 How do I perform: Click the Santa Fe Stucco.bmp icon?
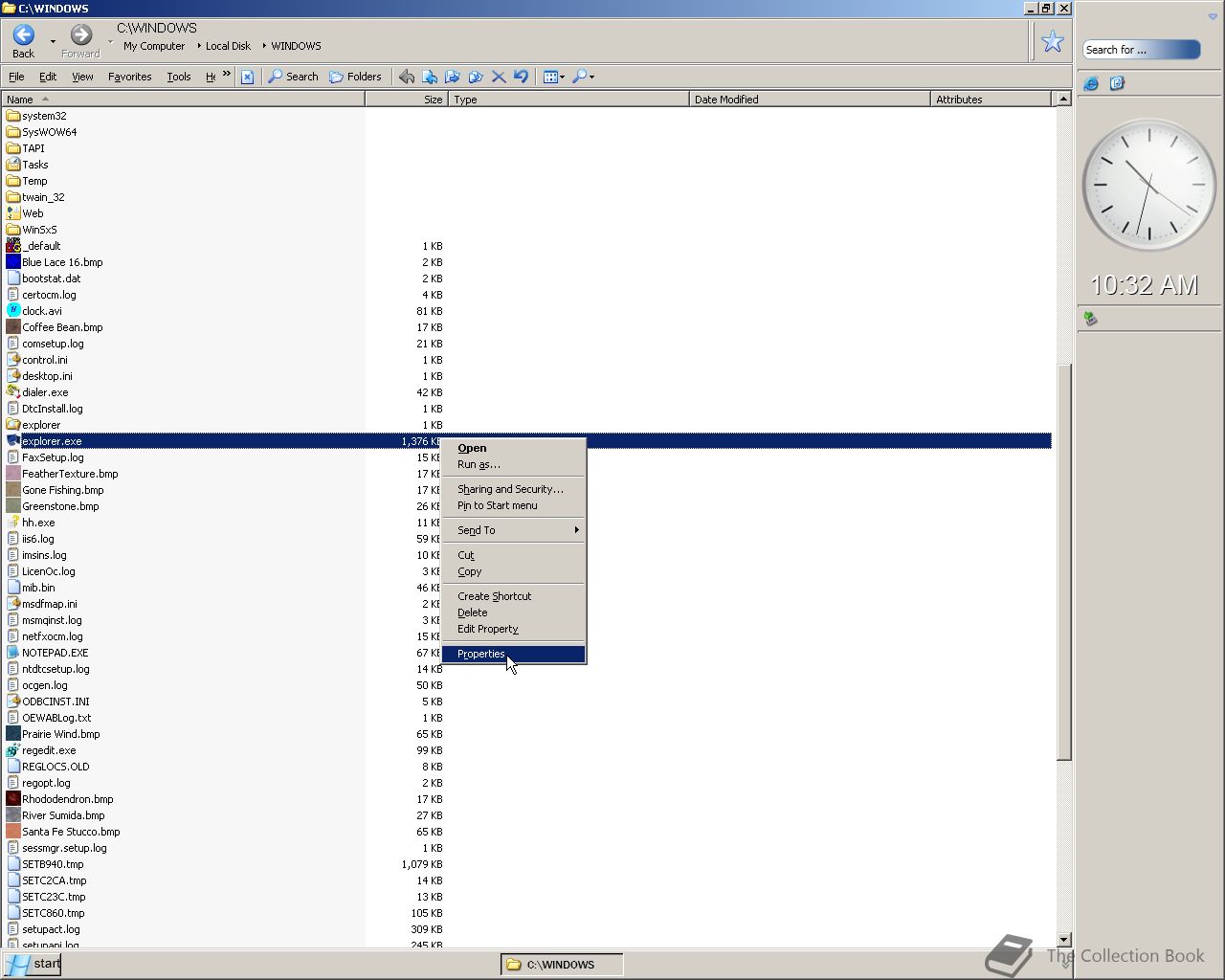13,832
